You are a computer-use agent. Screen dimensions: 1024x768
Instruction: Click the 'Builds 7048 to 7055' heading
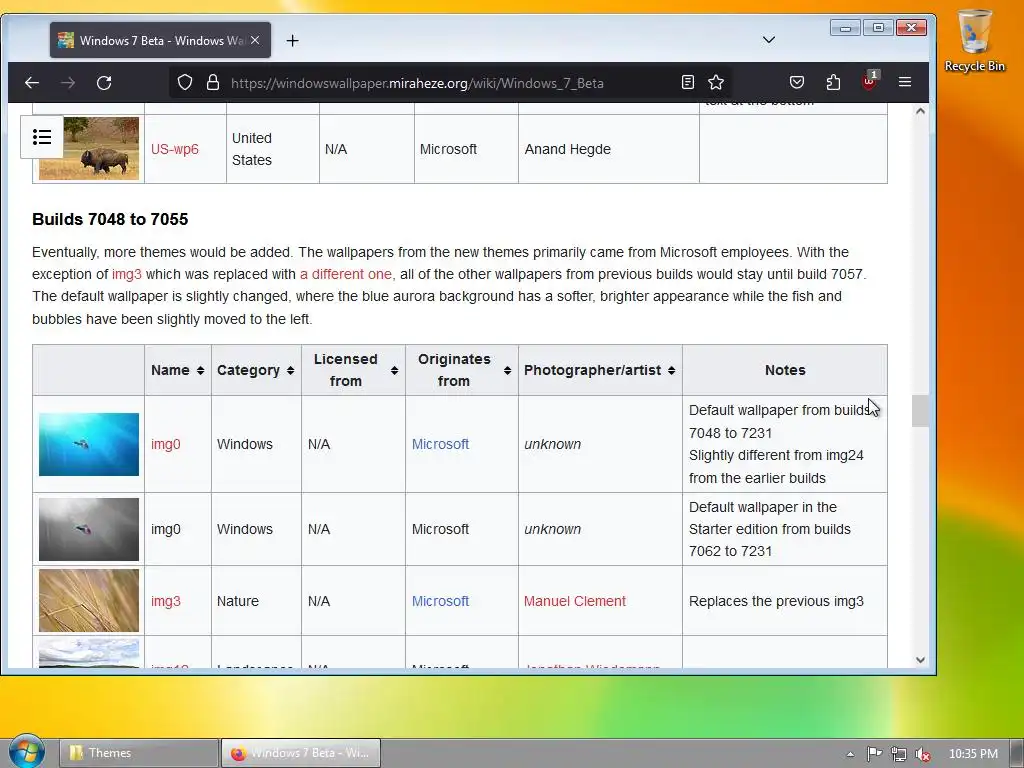point(110,219)
